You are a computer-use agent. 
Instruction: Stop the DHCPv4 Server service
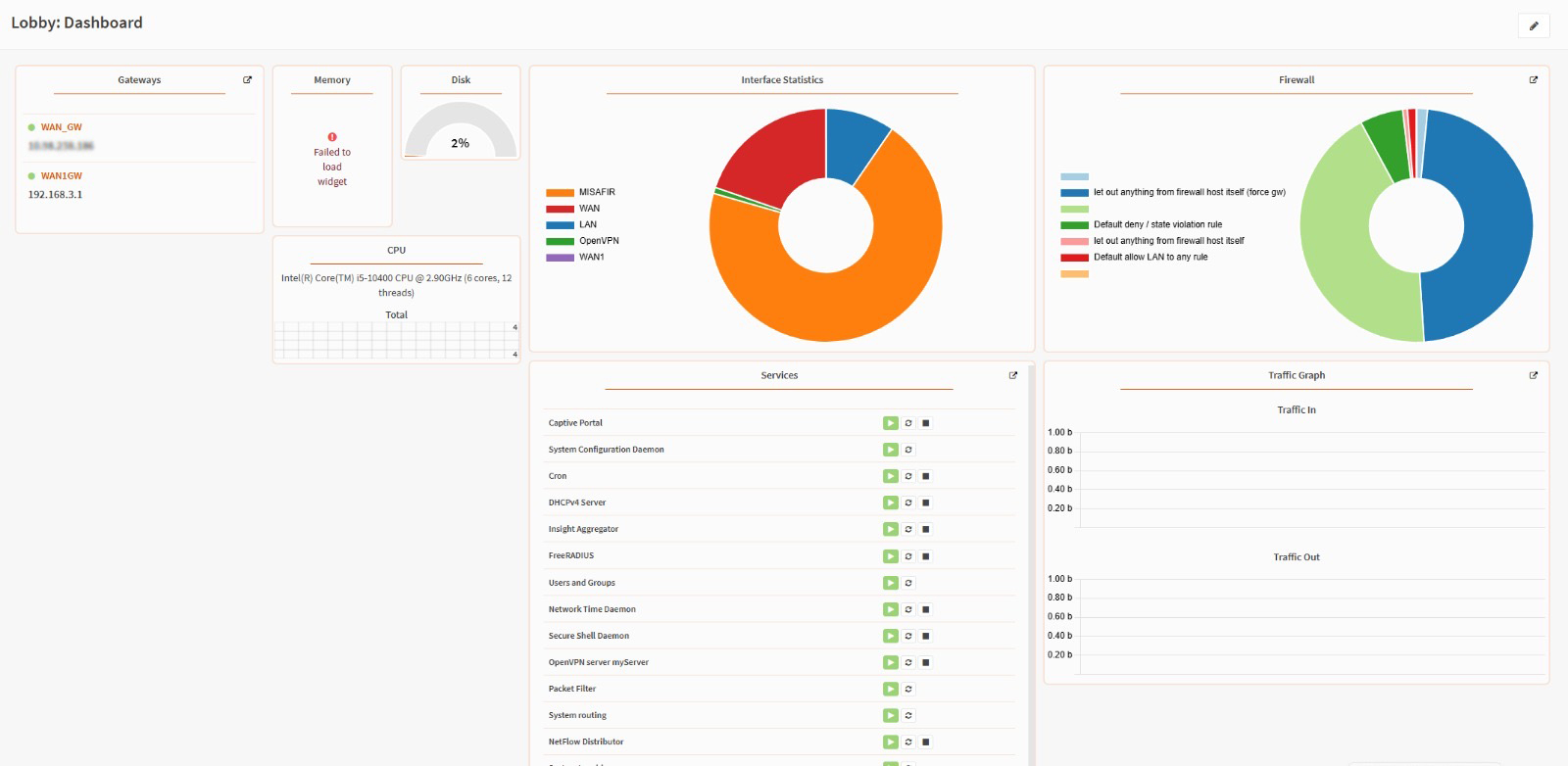(x=926, y=503)
